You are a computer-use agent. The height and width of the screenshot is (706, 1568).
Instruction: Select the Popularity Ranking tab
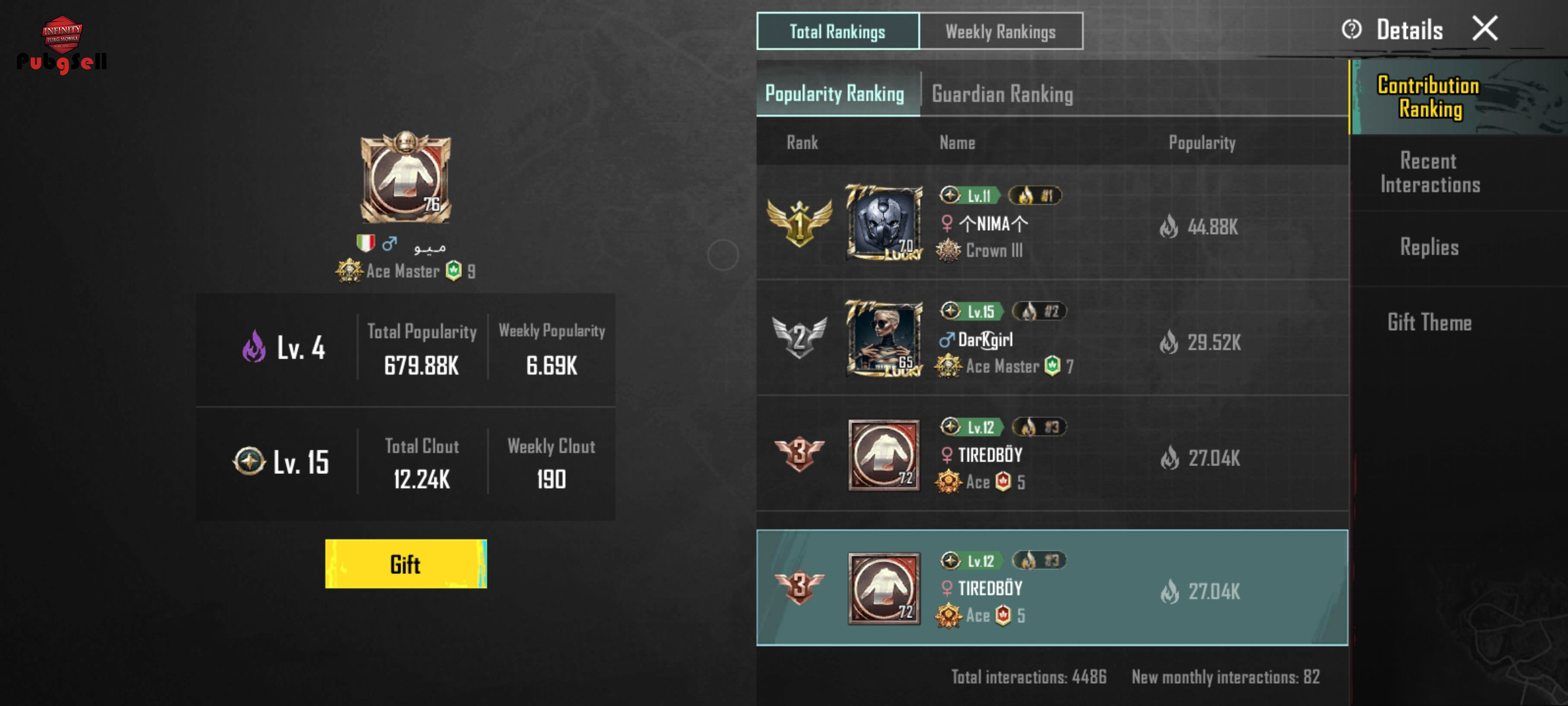point(835,93)
